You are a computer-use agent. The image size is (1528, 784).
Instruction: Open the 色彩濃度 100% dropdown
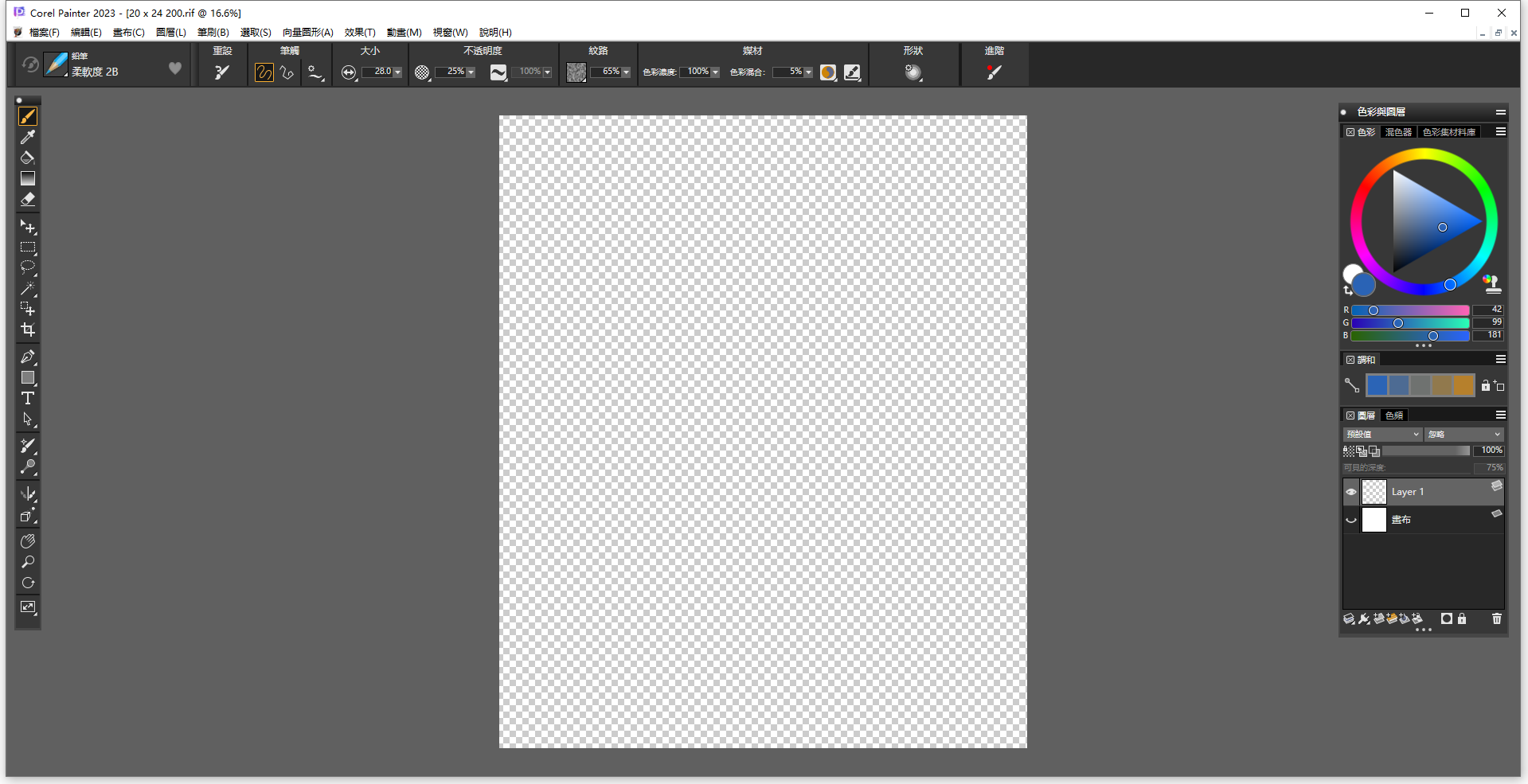point(715,72)
